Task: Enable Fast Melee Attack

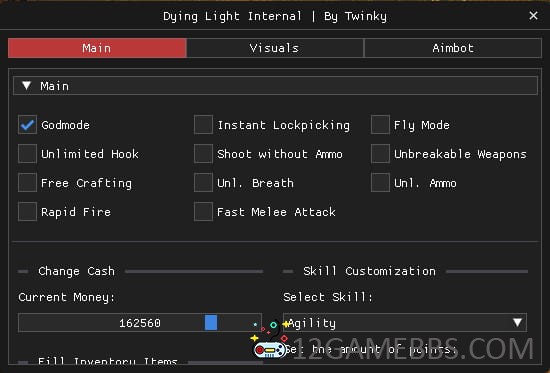Action: pyautogui.click(x=203, y=212)
